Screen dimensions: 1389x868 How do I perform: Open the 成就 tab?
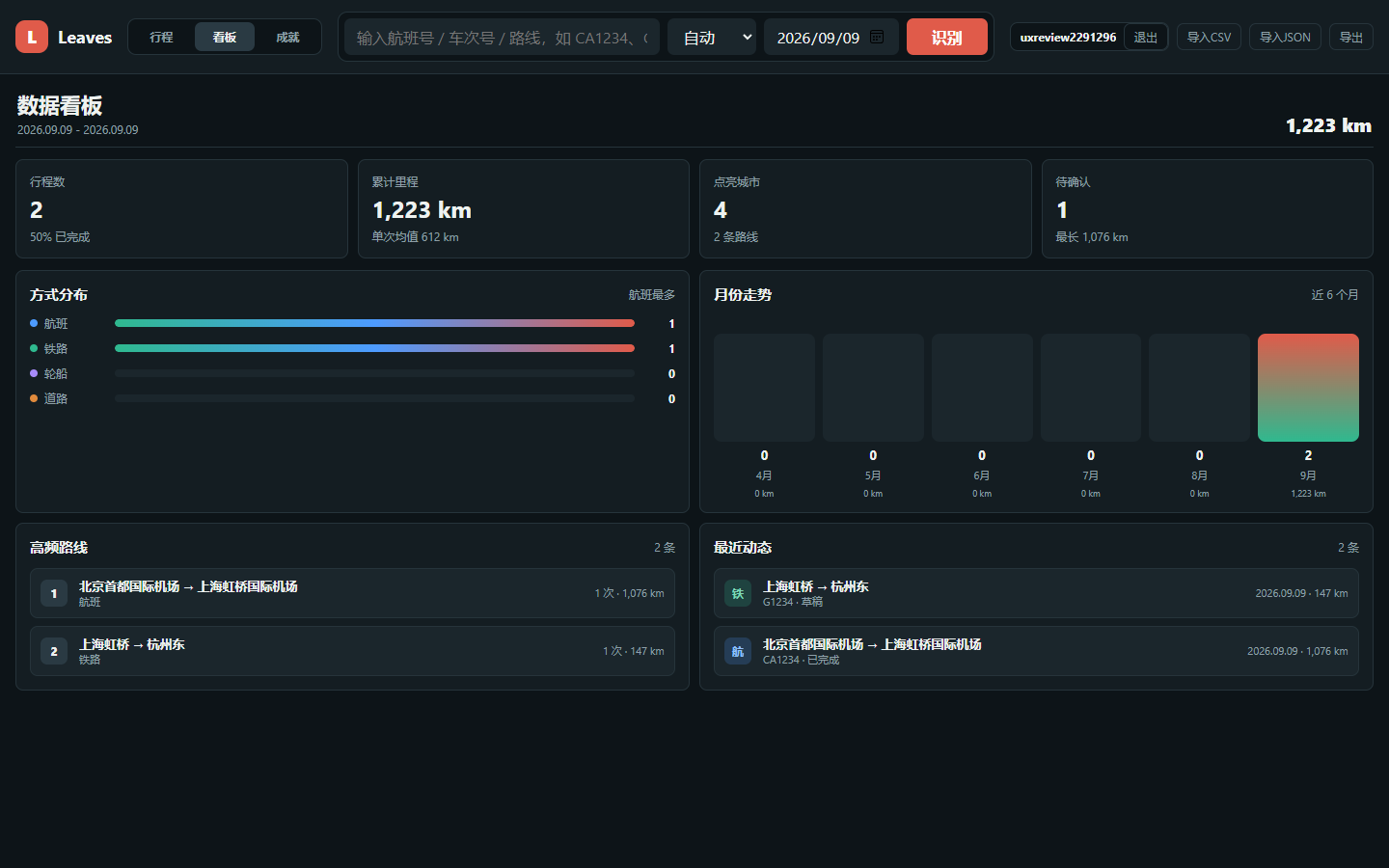click(287, 37)
